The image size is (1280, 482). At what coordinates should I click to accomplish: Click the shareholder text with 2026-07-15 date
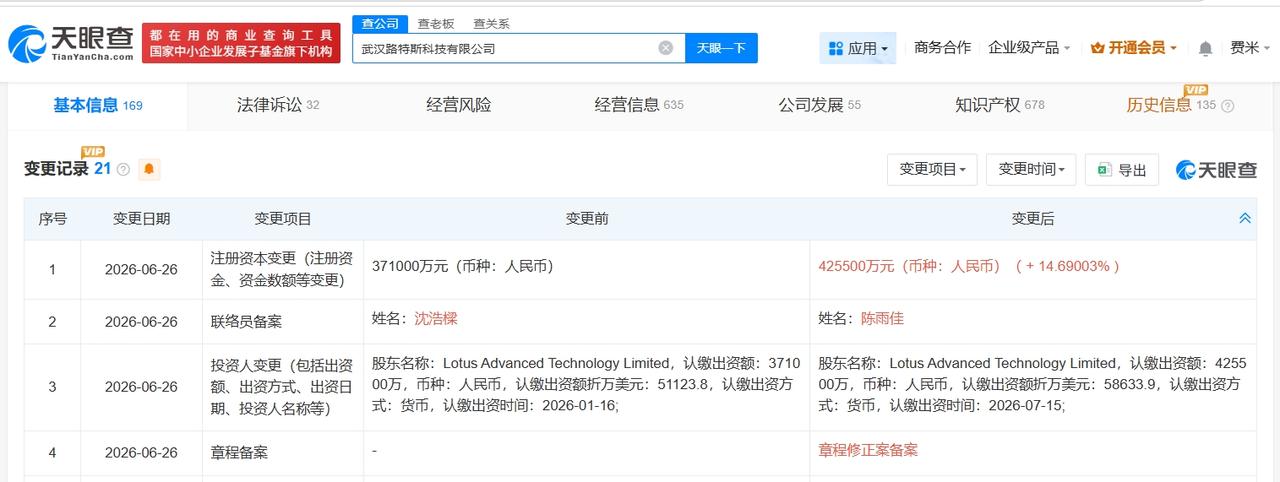(x=1032, y=384)
